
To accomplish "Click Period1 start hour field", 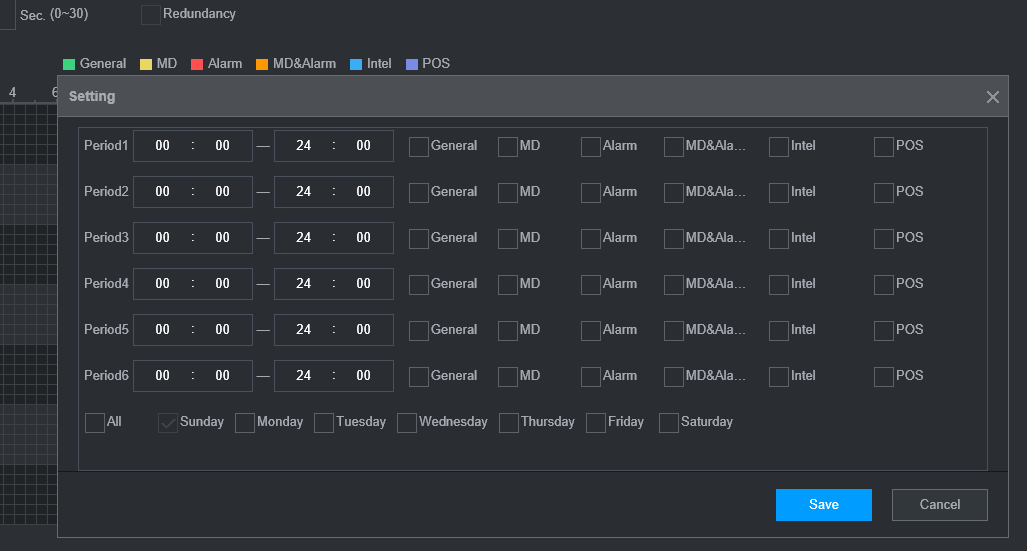I will (162, 146).
